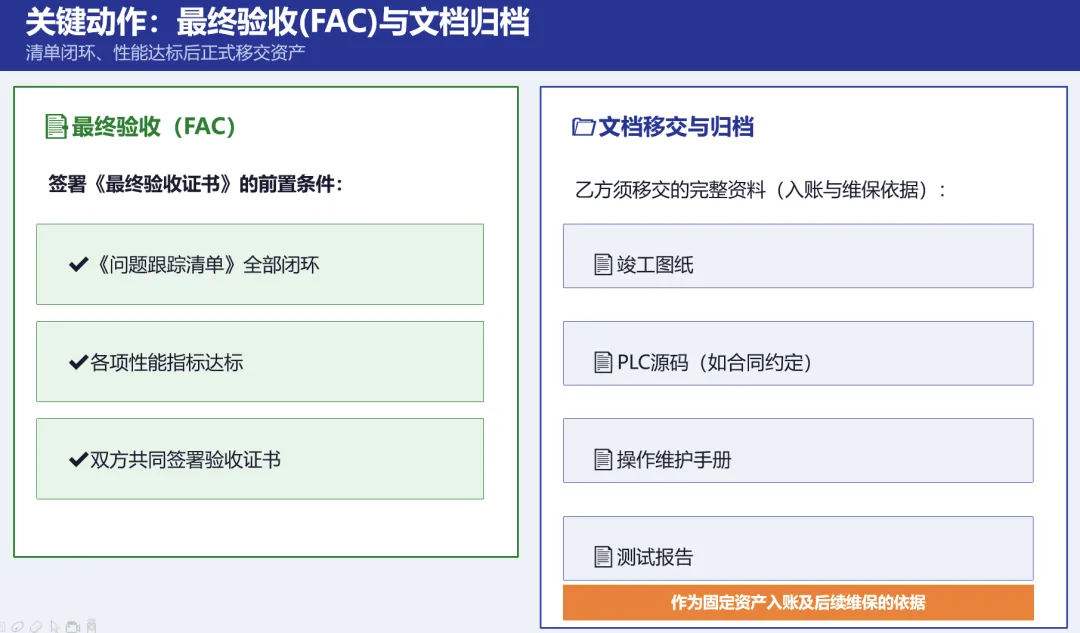This screenshot has height=633, width=1080.
Task: Click the remote control icon
Action: tap(92, 625)
